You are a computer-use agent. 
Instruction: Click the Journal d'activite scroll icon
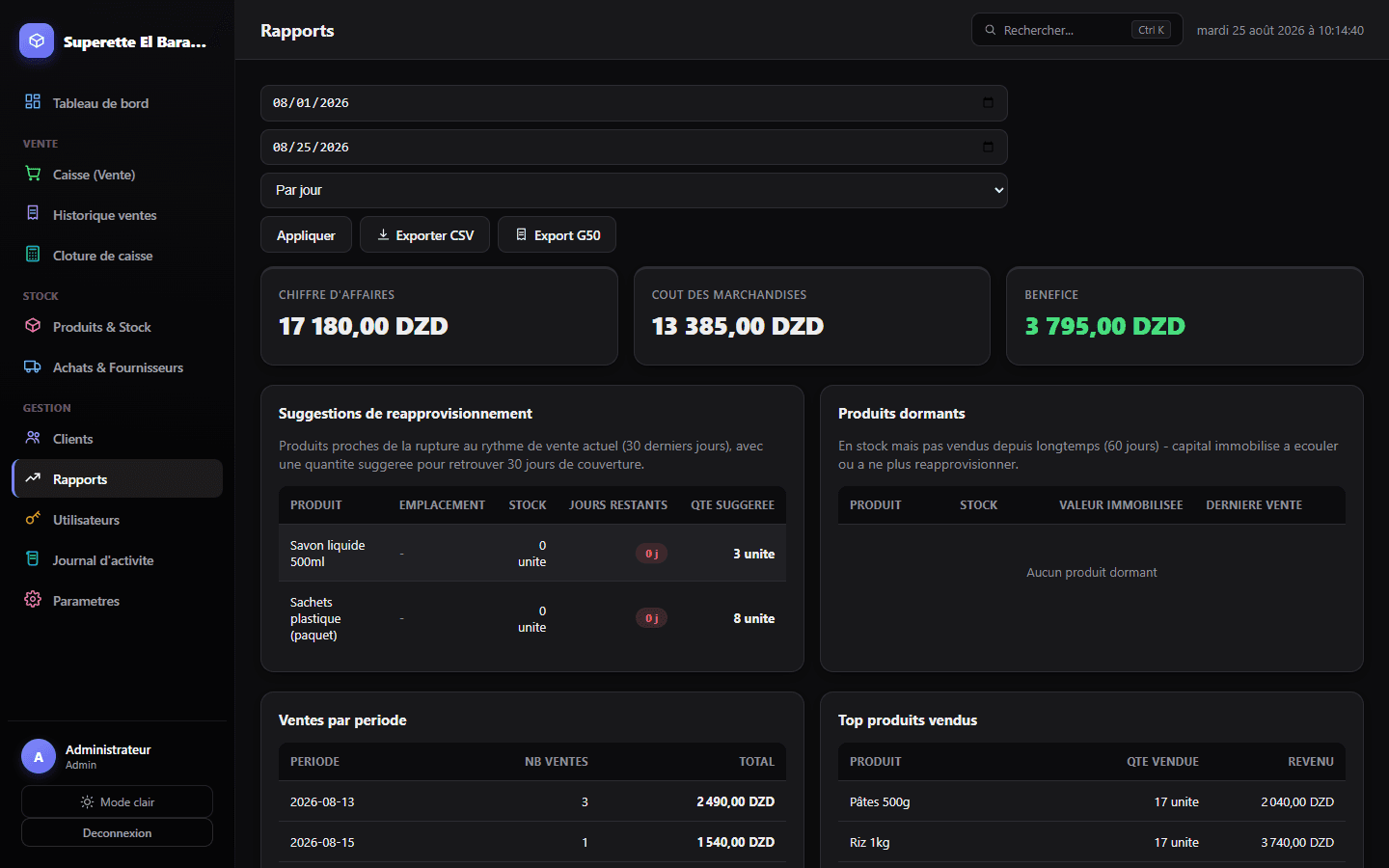[33, 559]
